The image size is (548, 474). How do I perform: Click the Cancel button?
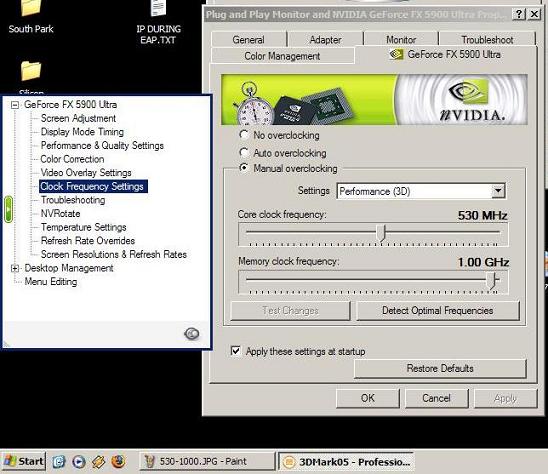[x=436, y=398]
